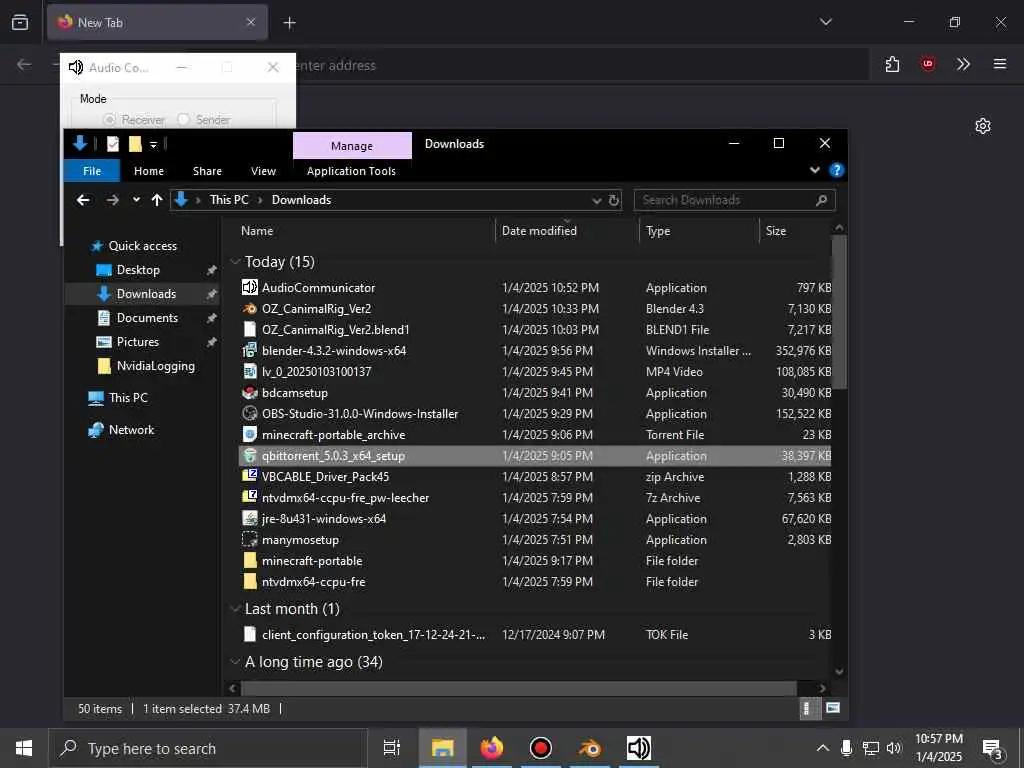Click the blender-4.3.2-windows-x64 installer icon
The height and width of the screenshot is (768, 1024).
(249, 351)
